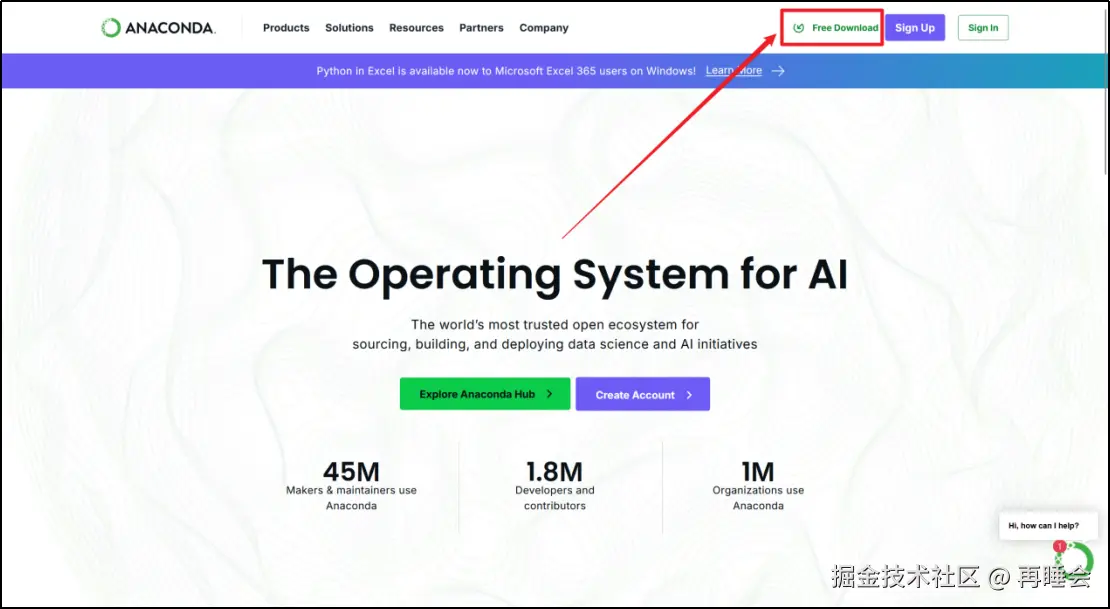The height and width of the screenshot is (609, 1110).
Task: Click the arrow icon beside Learn More
Action: coord(778,71)
